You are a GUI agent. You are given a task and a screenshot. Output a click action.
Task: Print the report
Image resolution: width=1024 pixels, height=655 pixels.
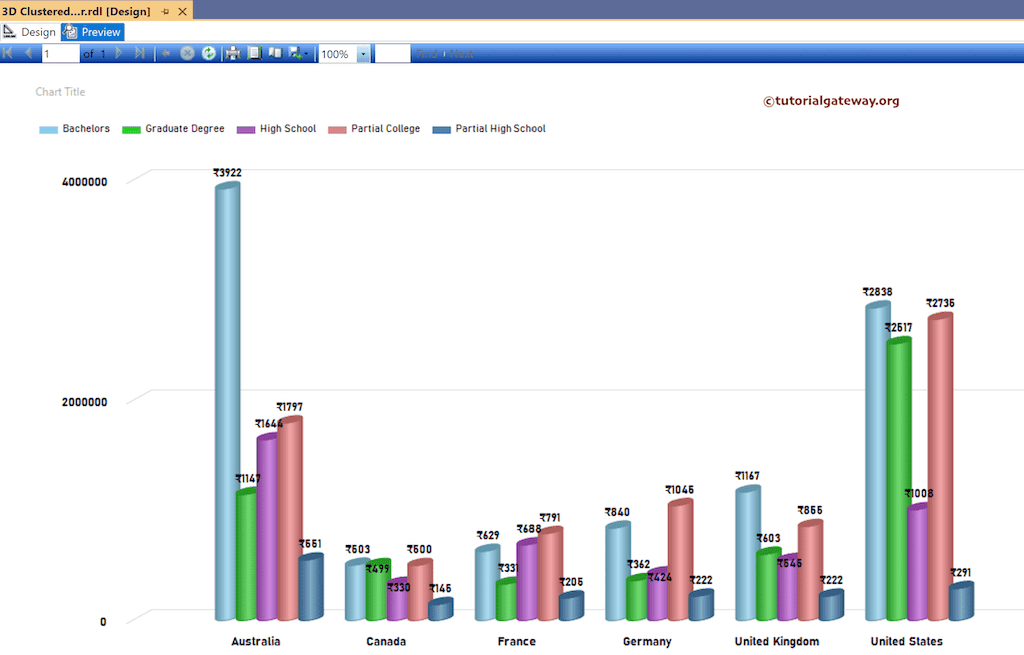pyautogui.click(x=231, y=53)
